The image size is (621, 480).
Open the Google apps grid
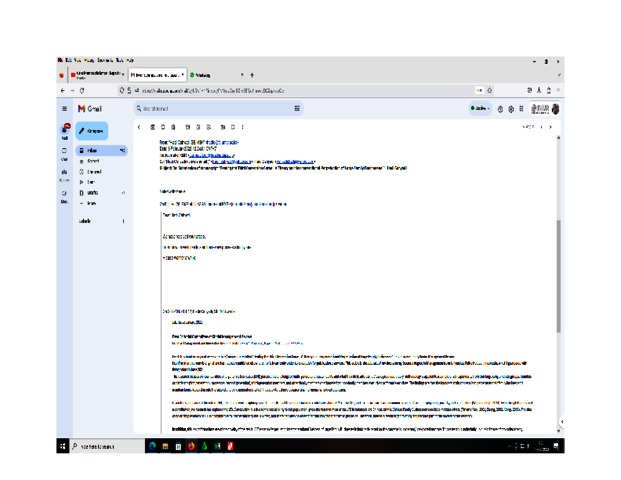[x=521, y=108]
